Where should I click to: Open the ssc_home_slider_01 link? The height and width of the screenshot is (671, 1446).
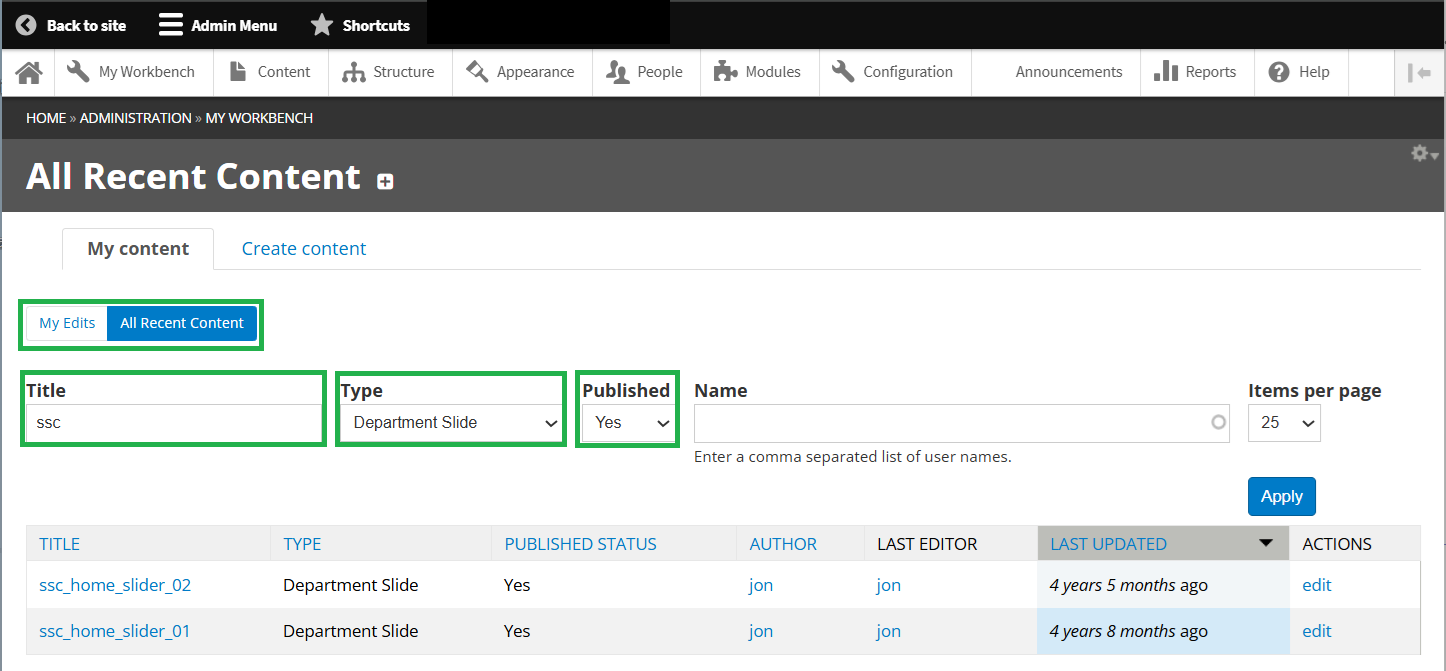pos(115,631)
